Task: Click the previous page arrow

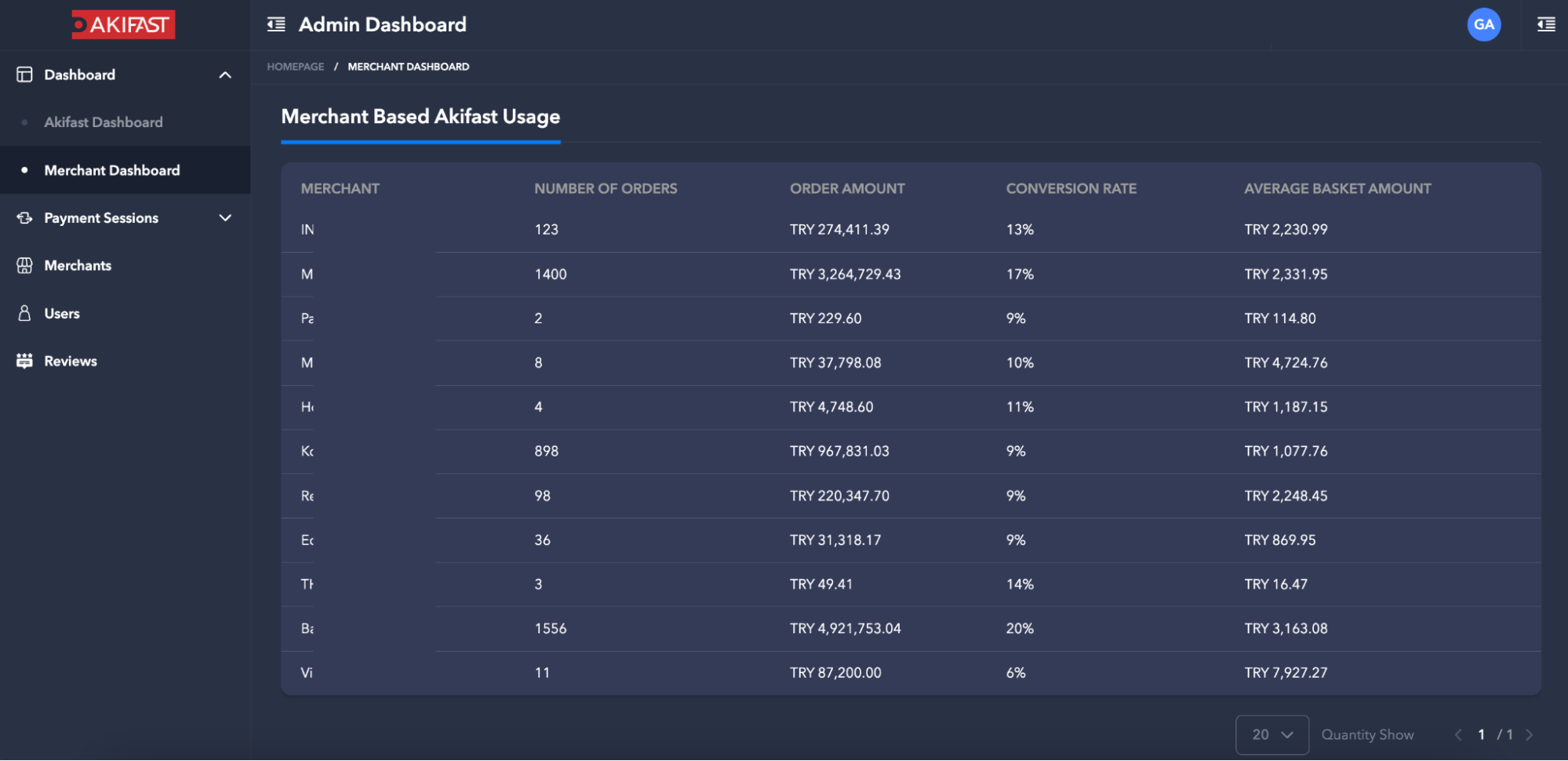Action: (1457, 734)
